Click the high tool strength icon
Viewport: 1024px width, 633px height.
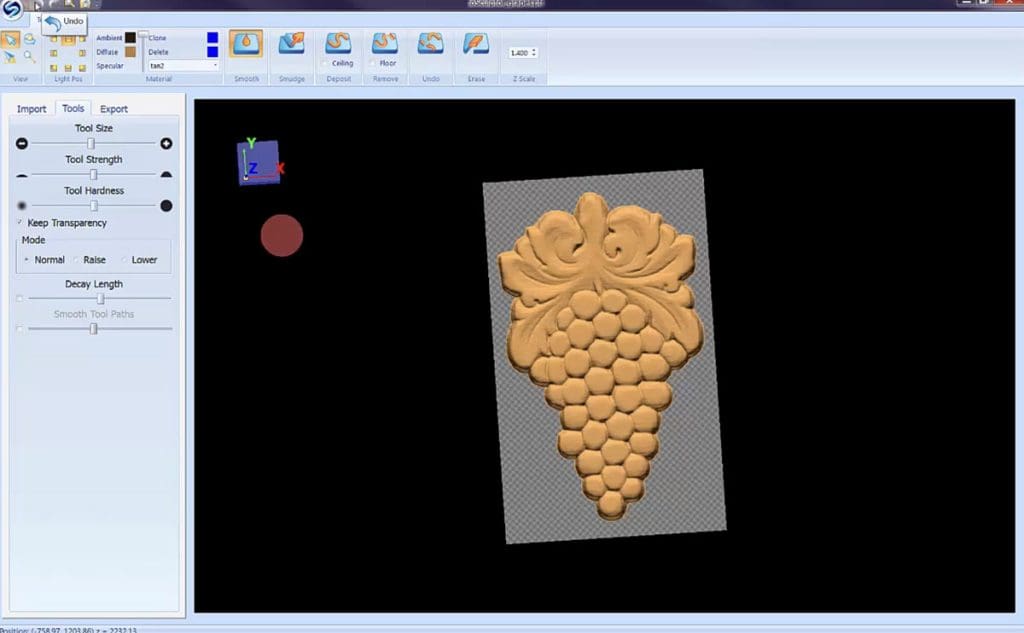167,174
